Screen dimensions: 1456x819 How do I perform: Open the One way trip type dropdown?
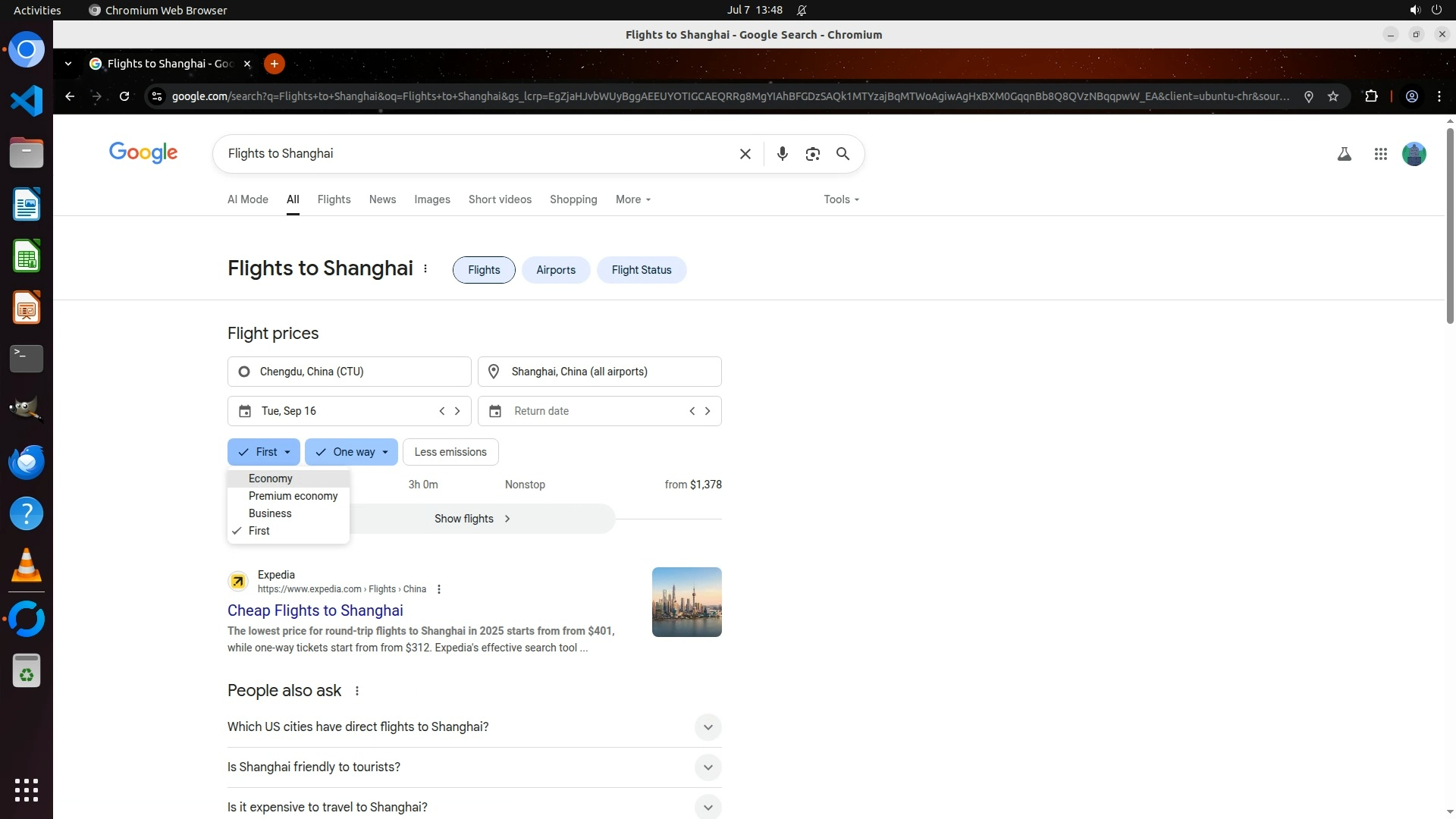(x=351, y=452)
